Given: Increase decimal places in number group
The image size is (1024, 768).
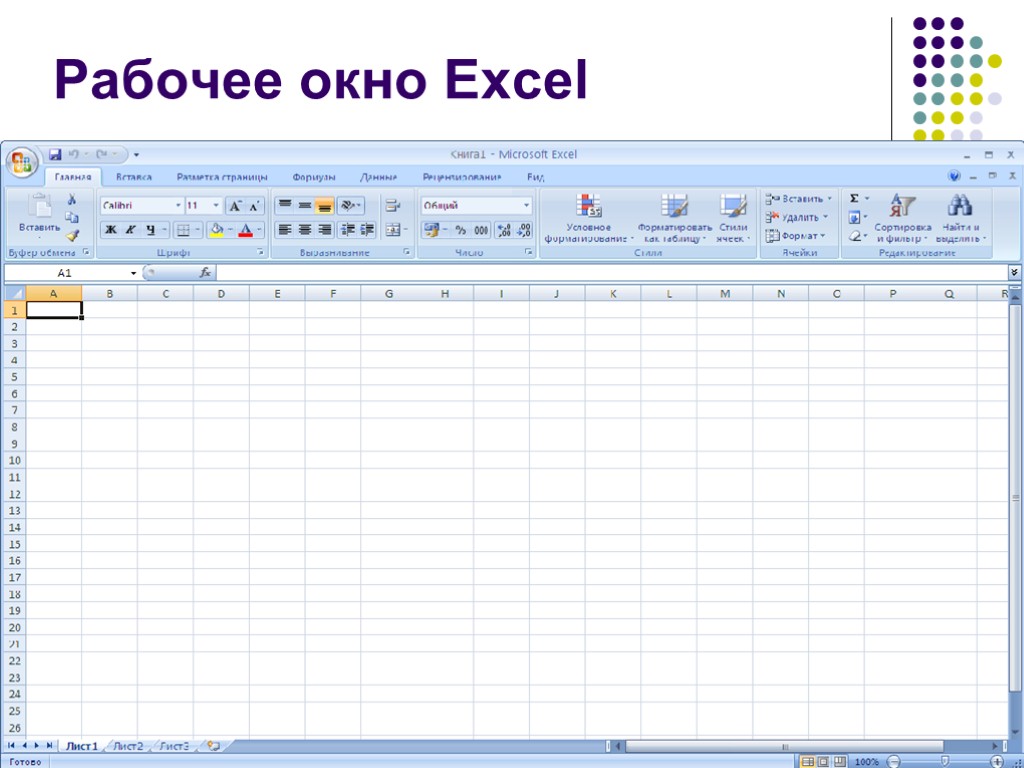Looking at the screenshot, I should 504,229.
